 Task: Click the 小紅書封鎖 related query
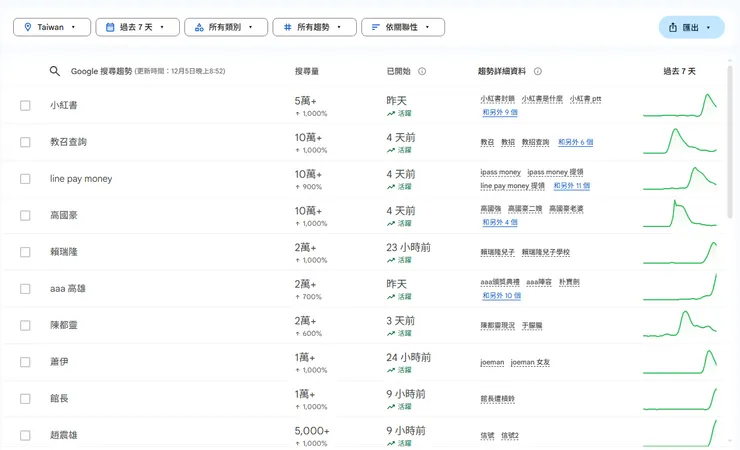click(x=497, y=99)
